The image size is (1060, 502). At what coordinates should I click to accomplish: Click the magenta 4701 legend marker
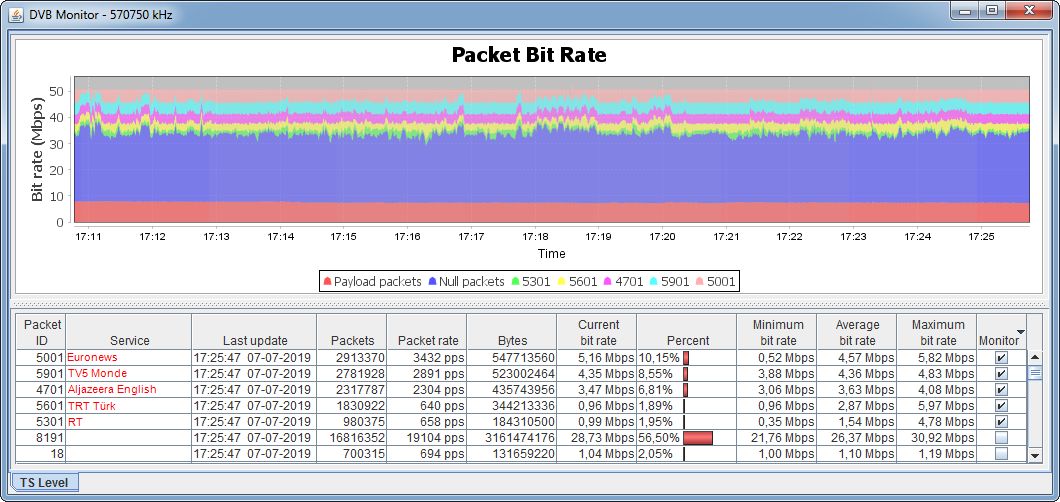610,282
